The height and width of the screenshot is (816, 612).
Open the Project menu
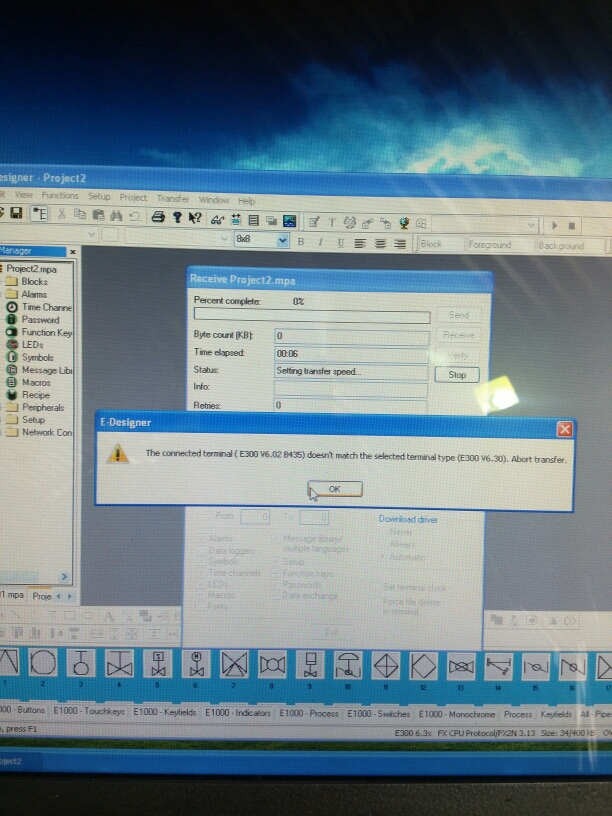click(133, 198)
